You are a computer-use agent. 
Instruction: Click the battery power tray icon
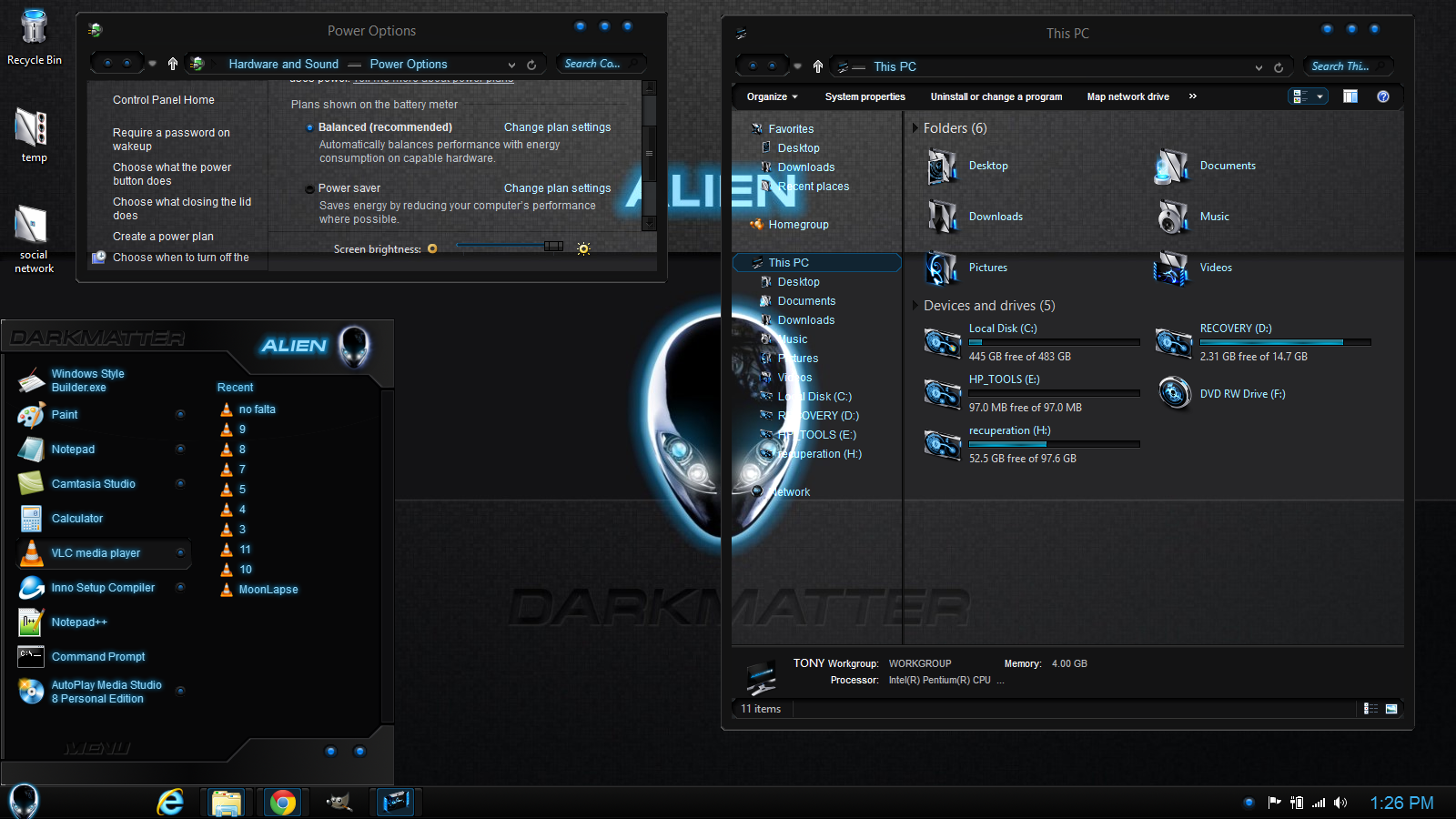(x=1297, y=803)
